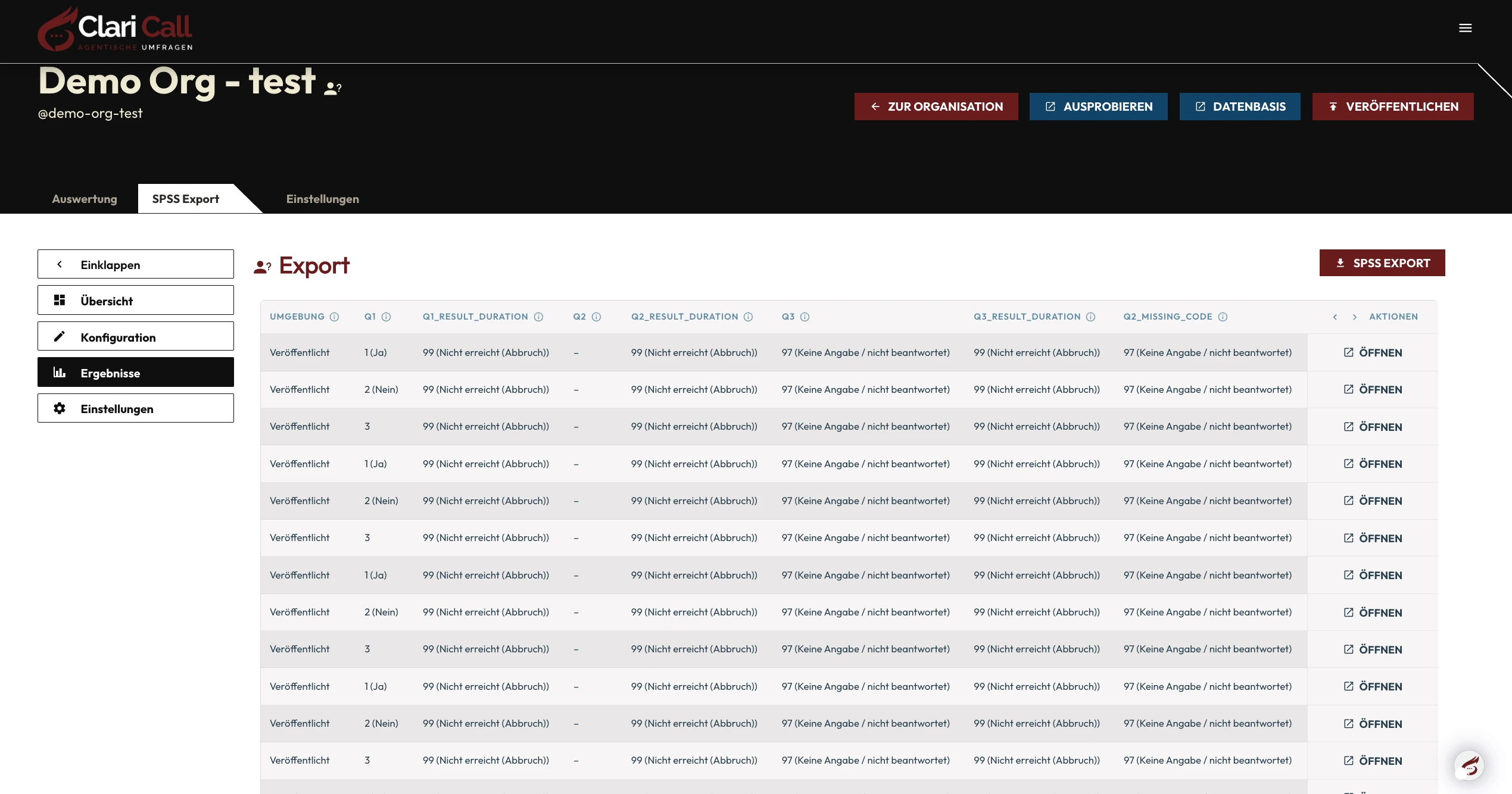Click info icon beside Q1_RESULT_DURATION column
The height and width of the screenshot is (794, 1512).
coord(538,317)
